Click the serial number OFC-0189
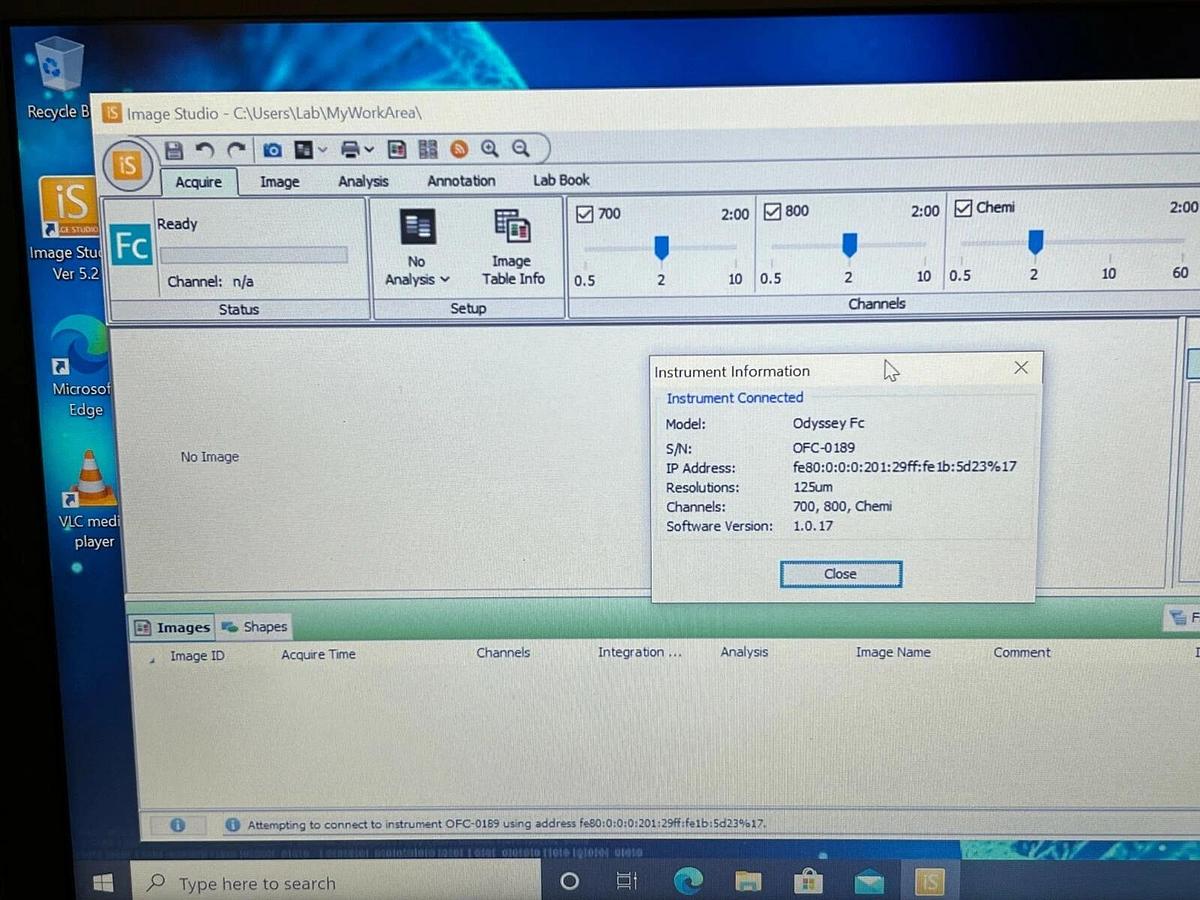This screenshot has width=1200, height=900. pyautogui.click(x=824, y=448)
